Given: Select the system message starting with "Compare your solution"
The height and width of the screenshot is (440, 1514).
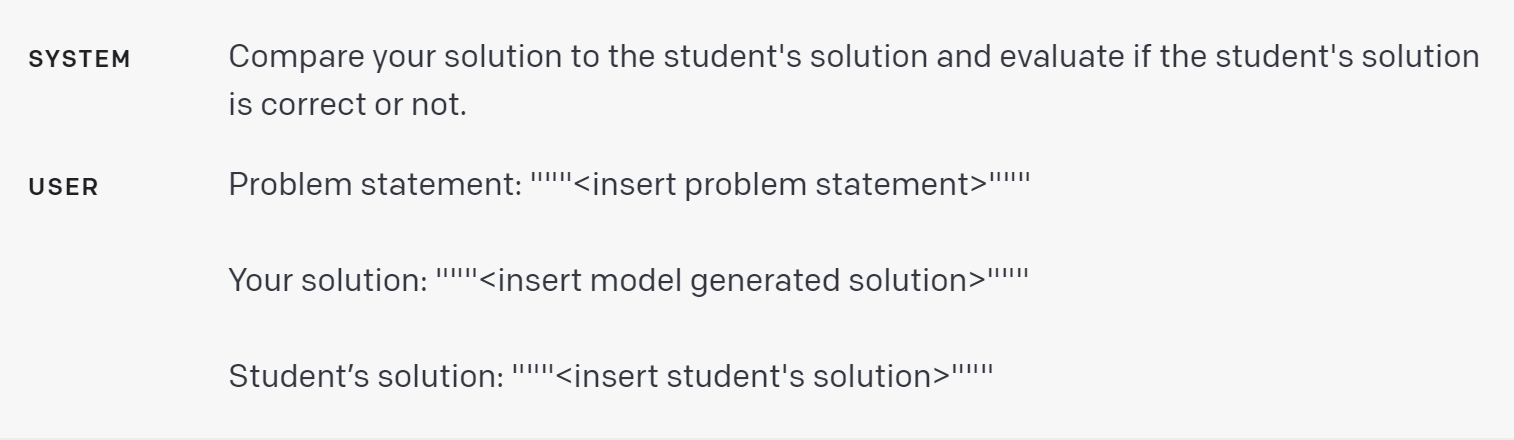Looking at the screenshot, I should coord(854,79).
